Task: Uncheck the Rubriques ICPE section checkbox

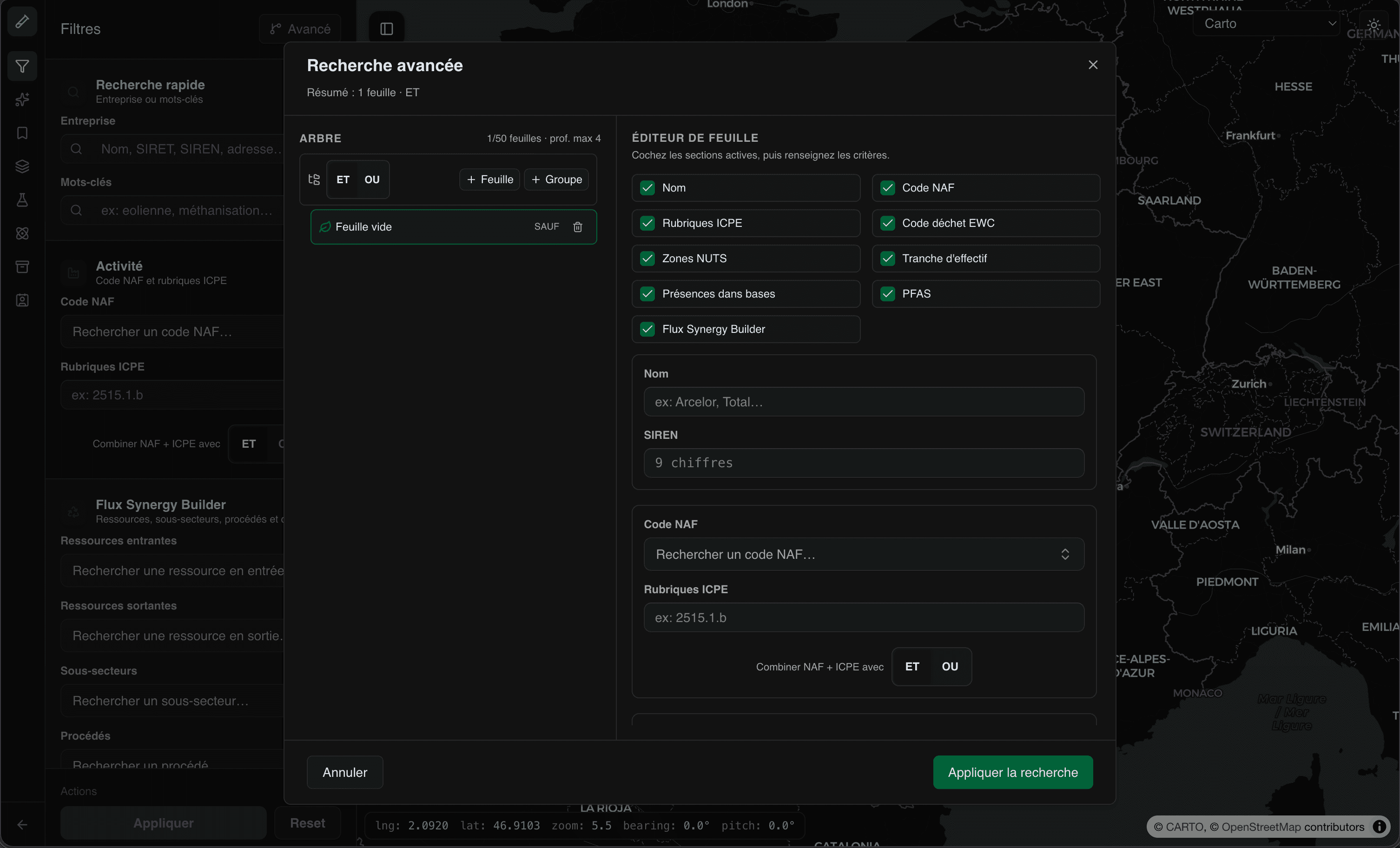Action: (x=647, y=223)
